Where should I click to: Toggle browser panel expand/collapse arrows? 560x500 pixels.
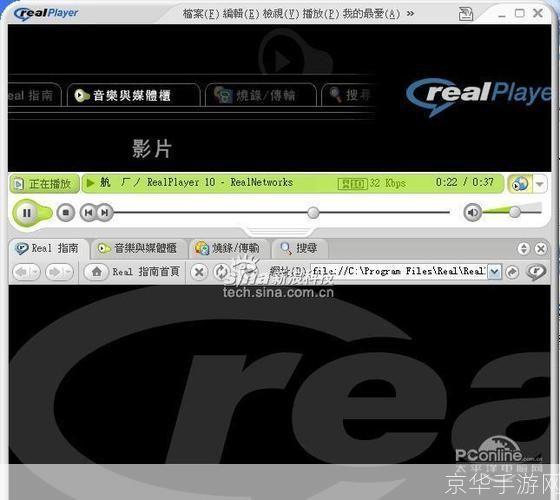coord(524,249)
